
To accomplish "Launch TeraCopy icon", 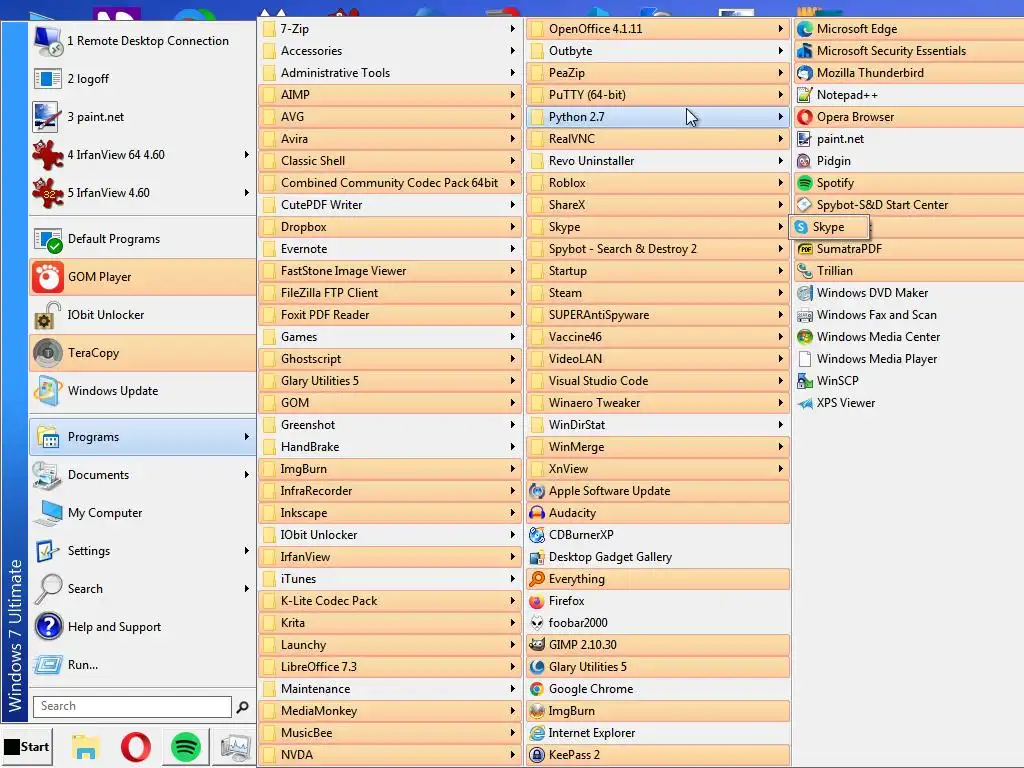I will 48,353.
